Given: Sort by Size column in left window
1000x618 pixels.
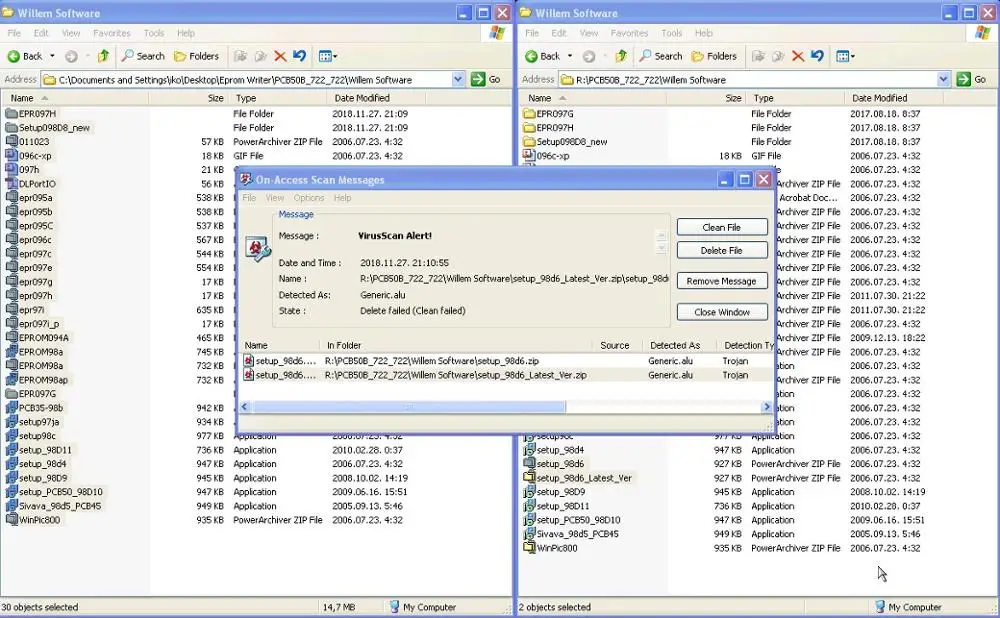Looking at the screenshot, I should coord(189,98).
